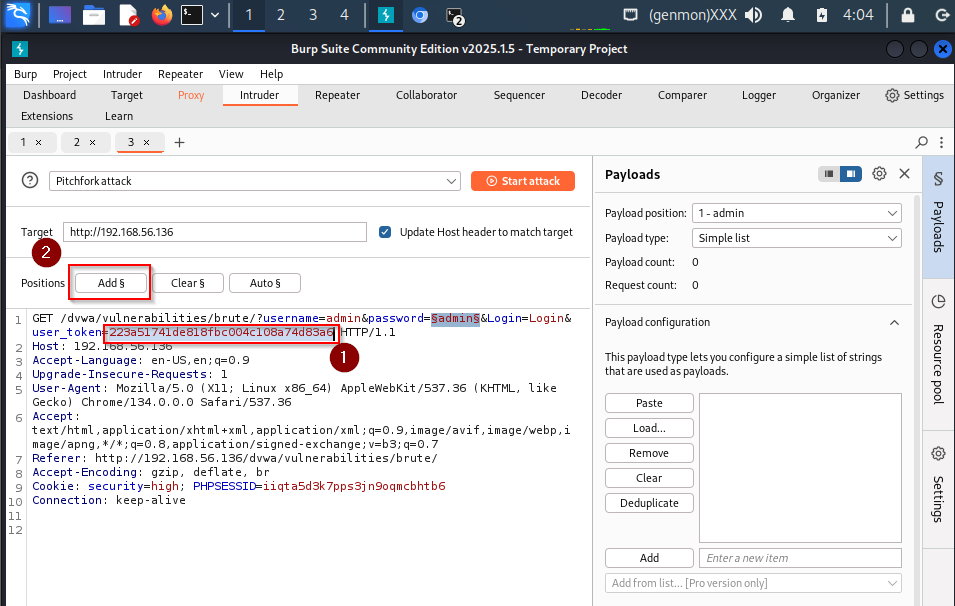The width and height of the screenshot is (955, 606).
Task: Click the Deduplicate button
Action: click(x=649, y=503)
